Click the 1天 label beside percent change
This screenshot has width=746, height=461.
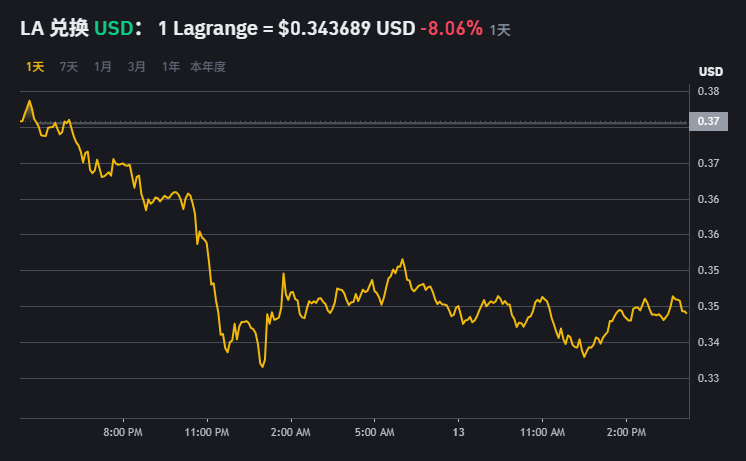pyautogui.click(x=500, y=30)
